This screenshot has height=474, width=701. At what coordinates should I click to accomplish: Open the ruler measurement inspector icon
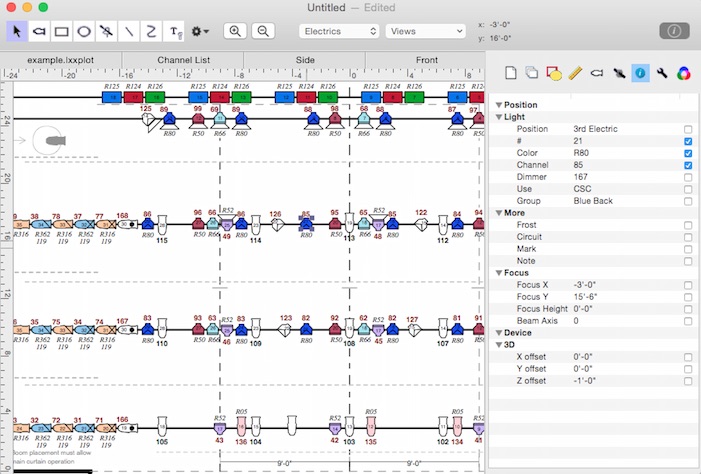point(575,73)
